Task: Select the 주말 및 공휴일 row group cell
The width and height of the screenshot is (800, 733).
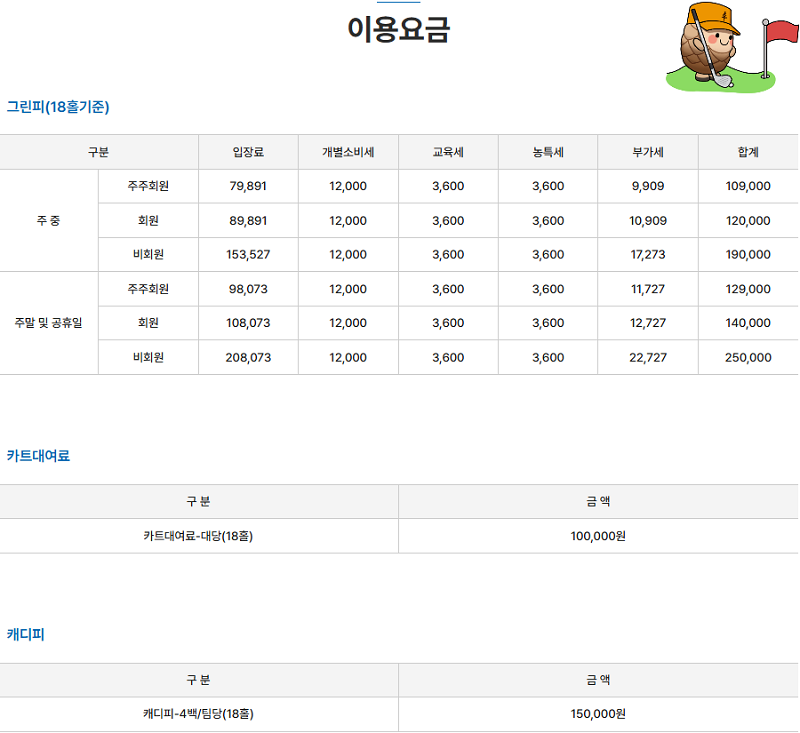Action: coord(48,323)
